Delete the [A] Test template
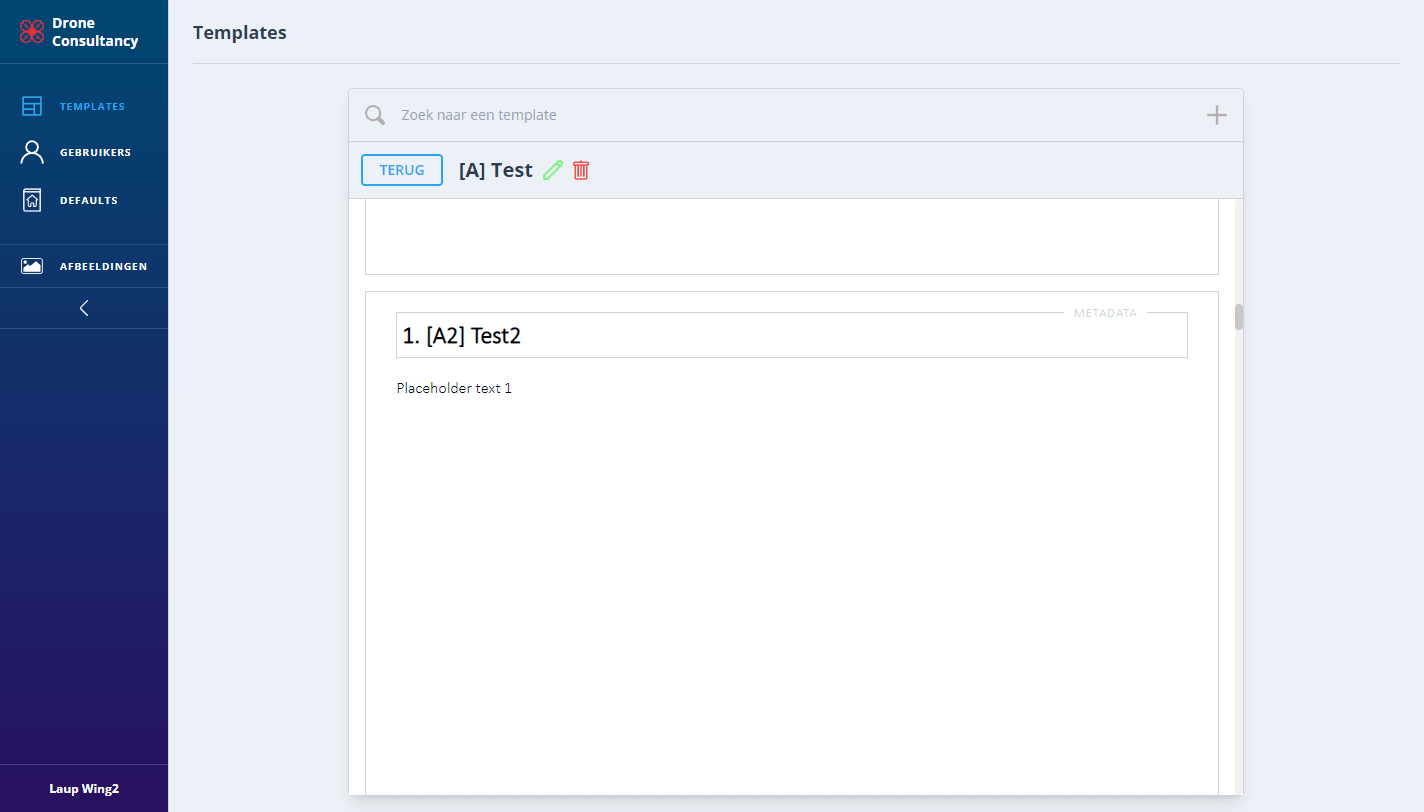 tap(581, 170)
